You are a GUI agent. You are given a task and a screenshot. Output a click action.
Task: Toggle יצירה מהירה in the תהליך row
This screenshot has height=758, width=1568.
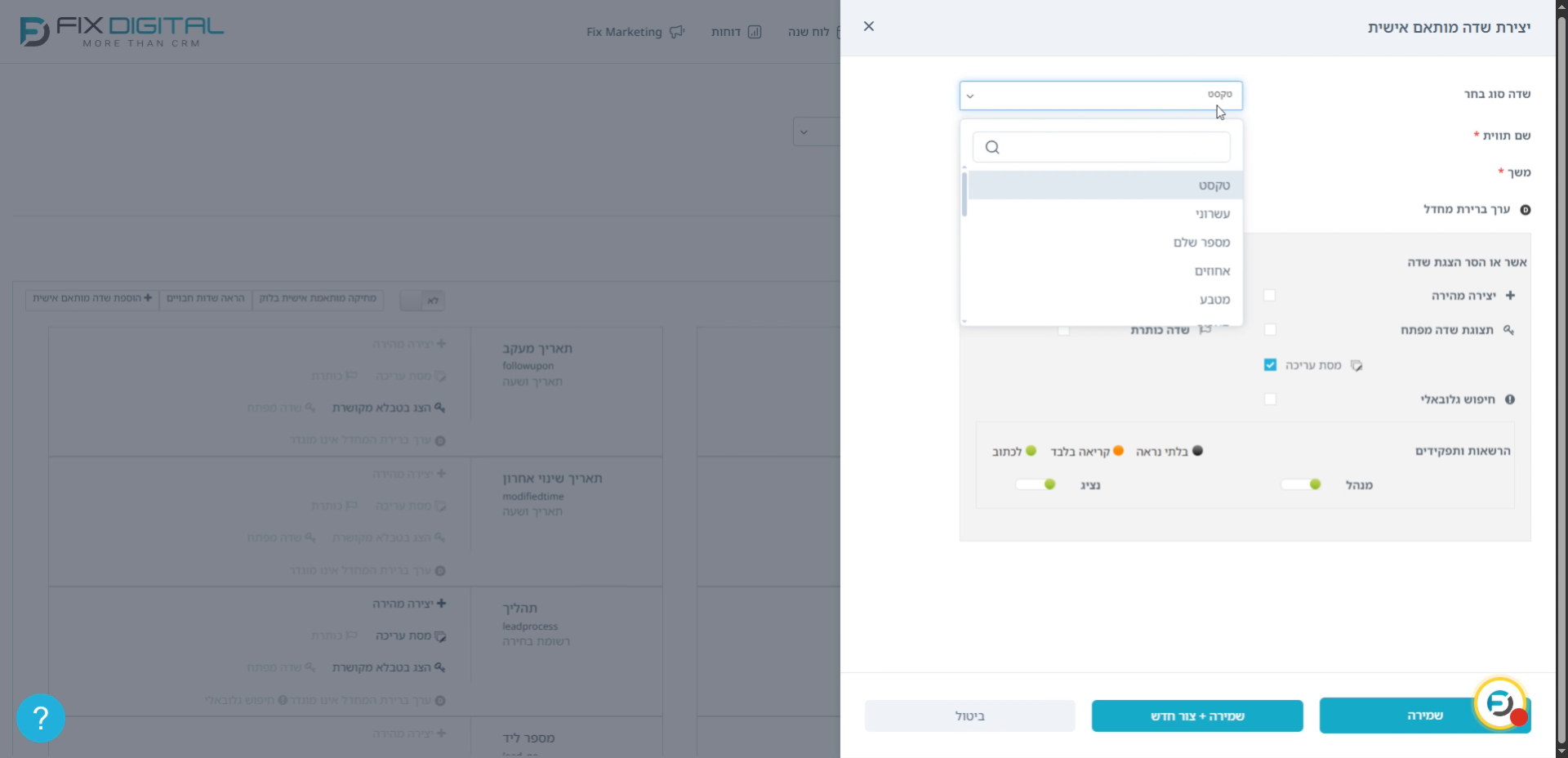409,604
